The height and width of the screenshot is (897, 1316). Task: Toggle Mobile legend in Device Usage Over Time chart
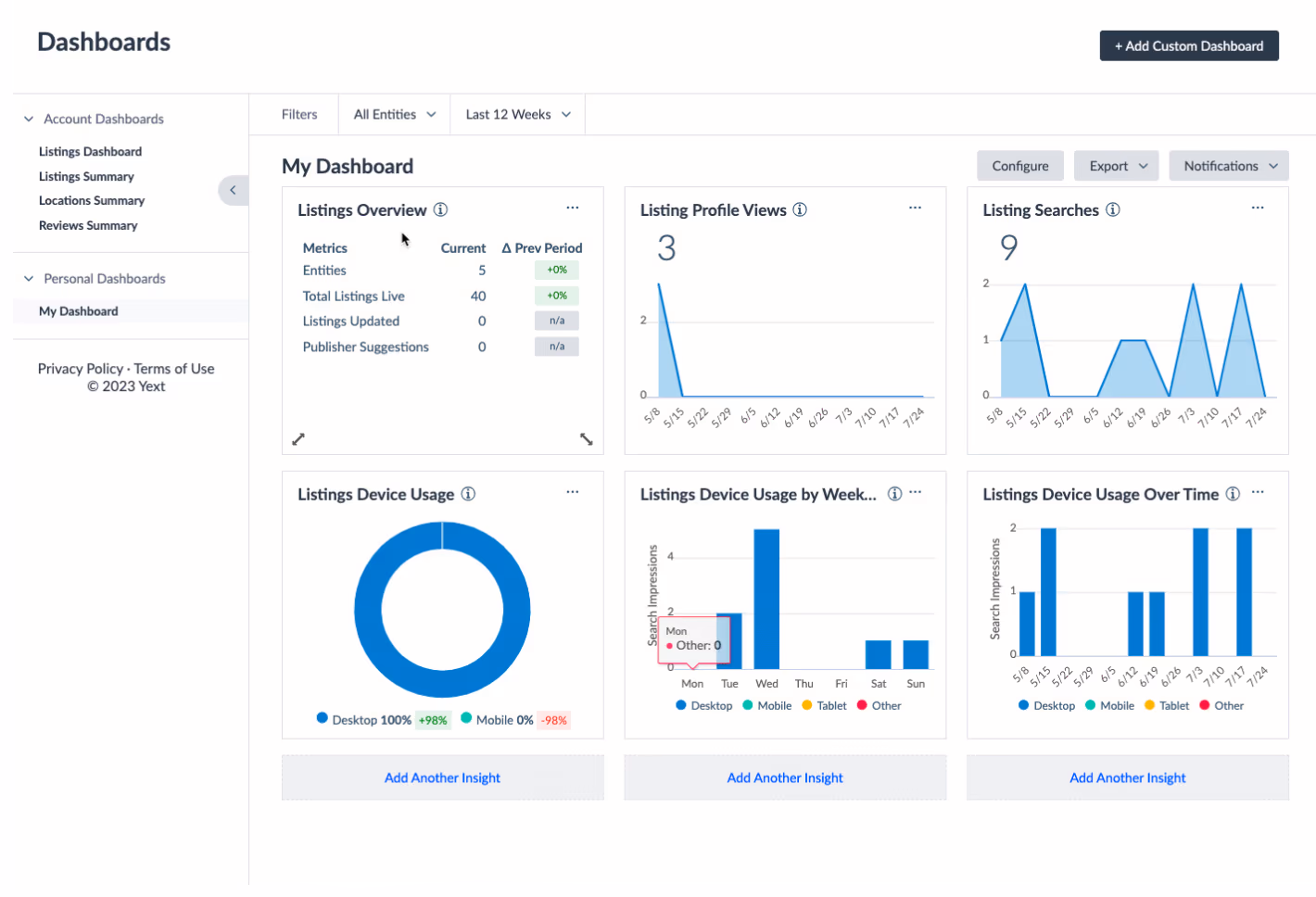coord(1110,705)
